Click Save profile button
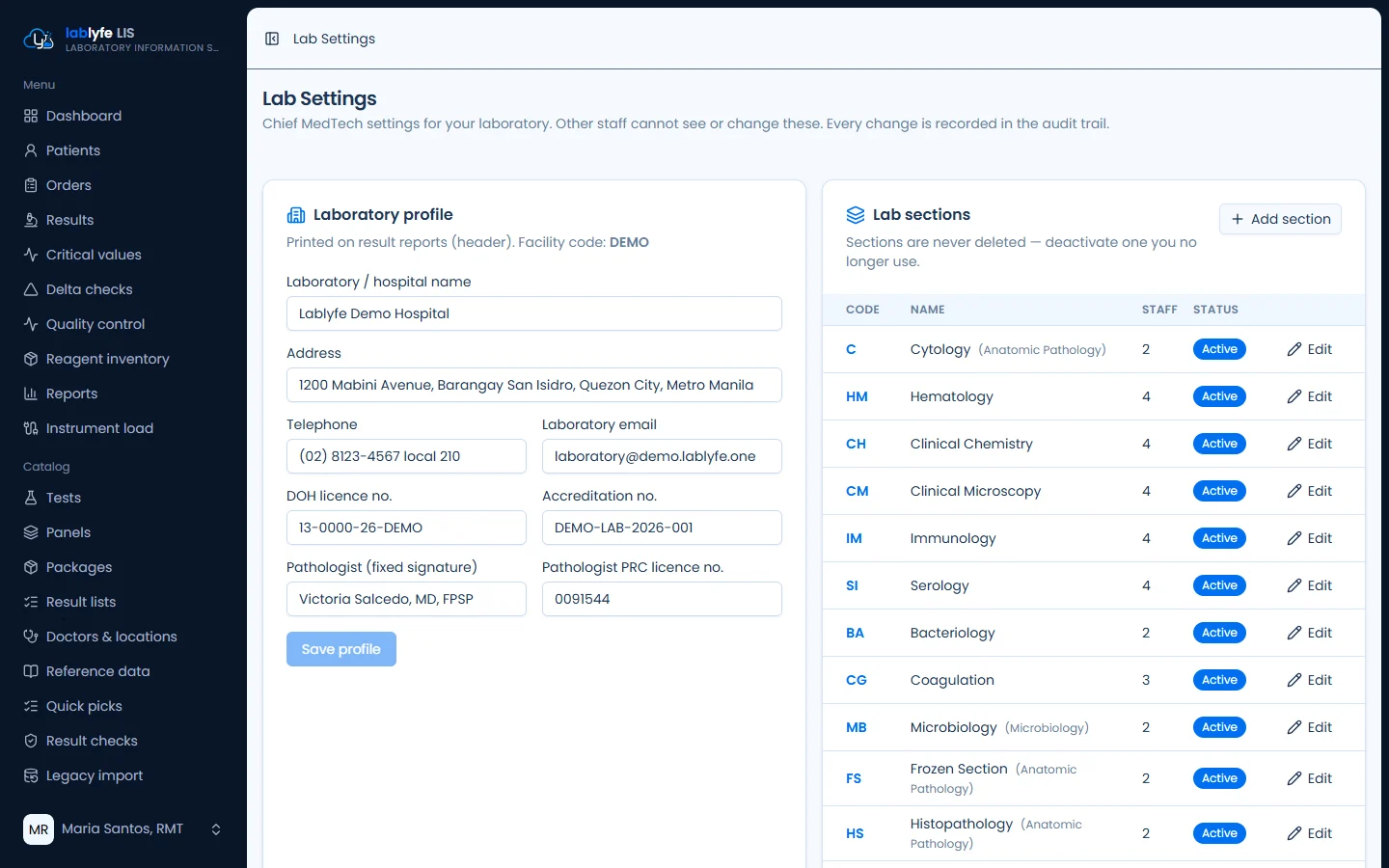 341,649
